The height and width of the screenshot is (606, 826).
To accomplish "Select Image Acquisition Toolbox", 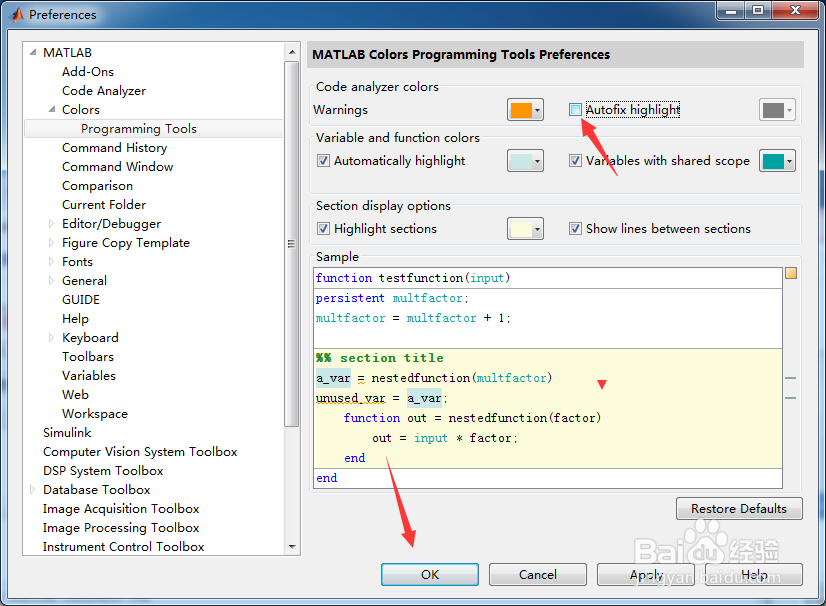I will coord(121,509).
